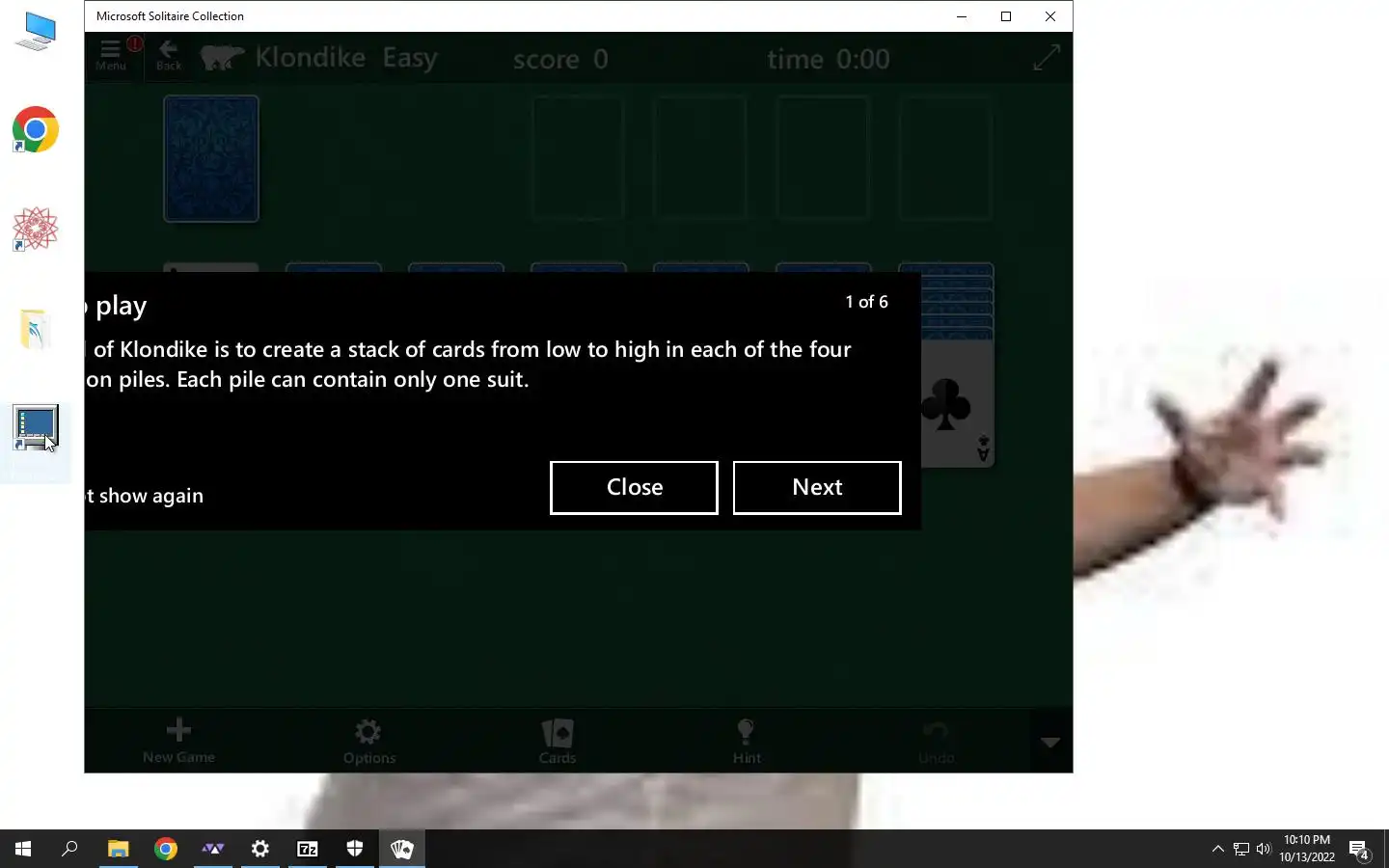Open network status tray icon
The height and width of the screenshot is (868, 1389).
pos(1241,849)
